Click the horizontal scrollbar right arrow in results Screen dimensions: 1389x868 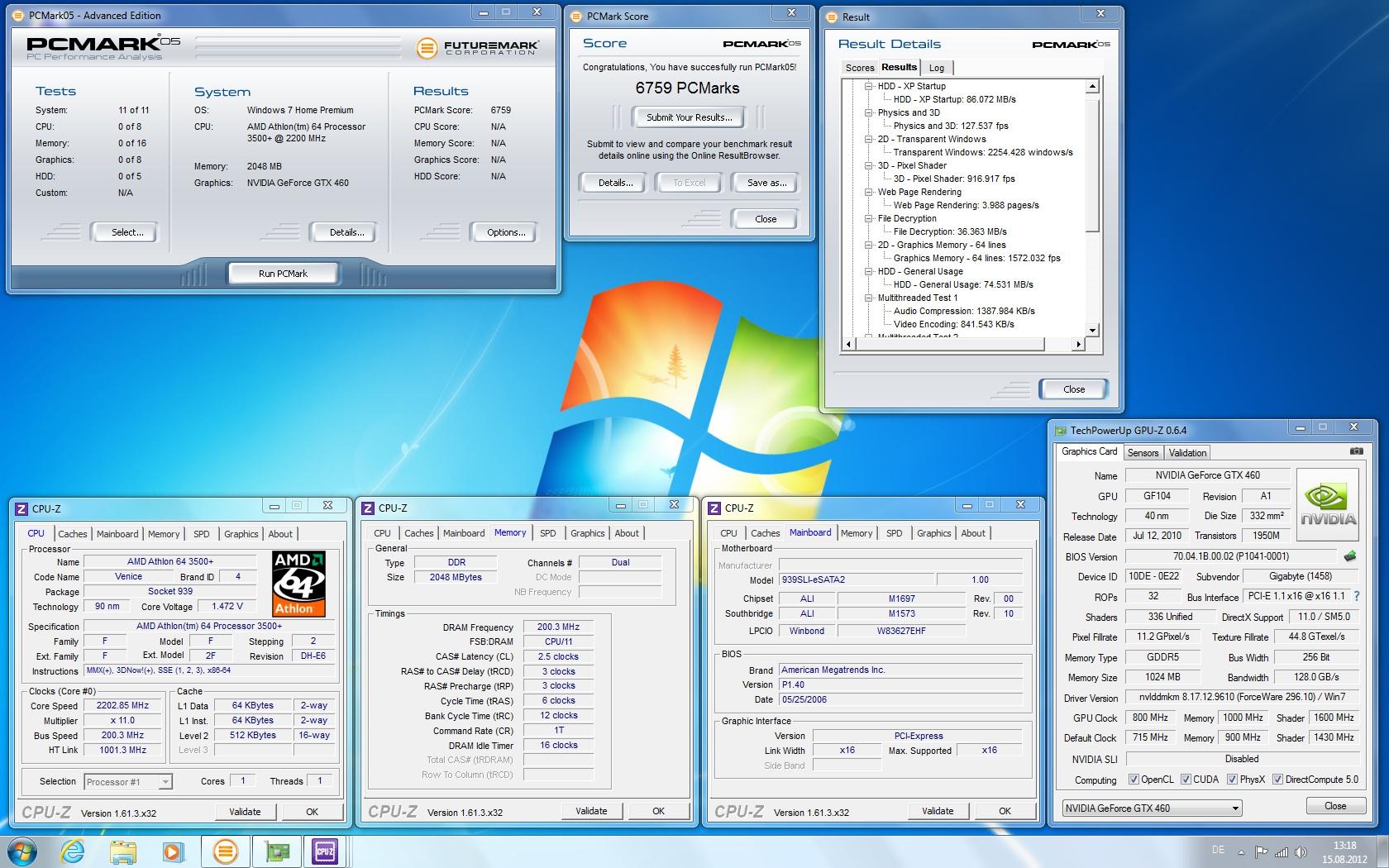point(1077,344)
